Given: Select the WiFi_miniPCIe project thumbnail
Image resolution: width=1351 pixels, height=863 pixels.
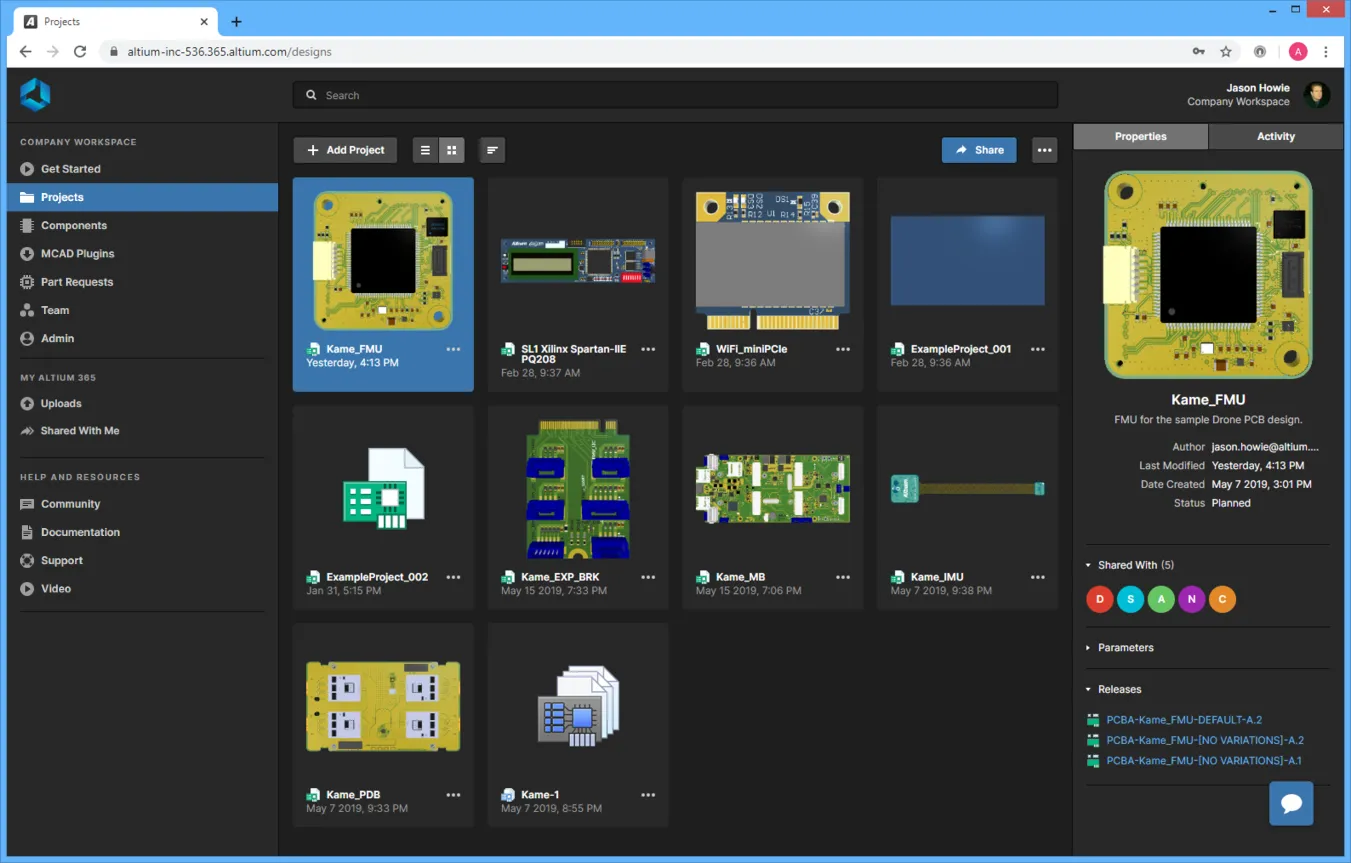Looking at the screenshot, I should [772, 260].
